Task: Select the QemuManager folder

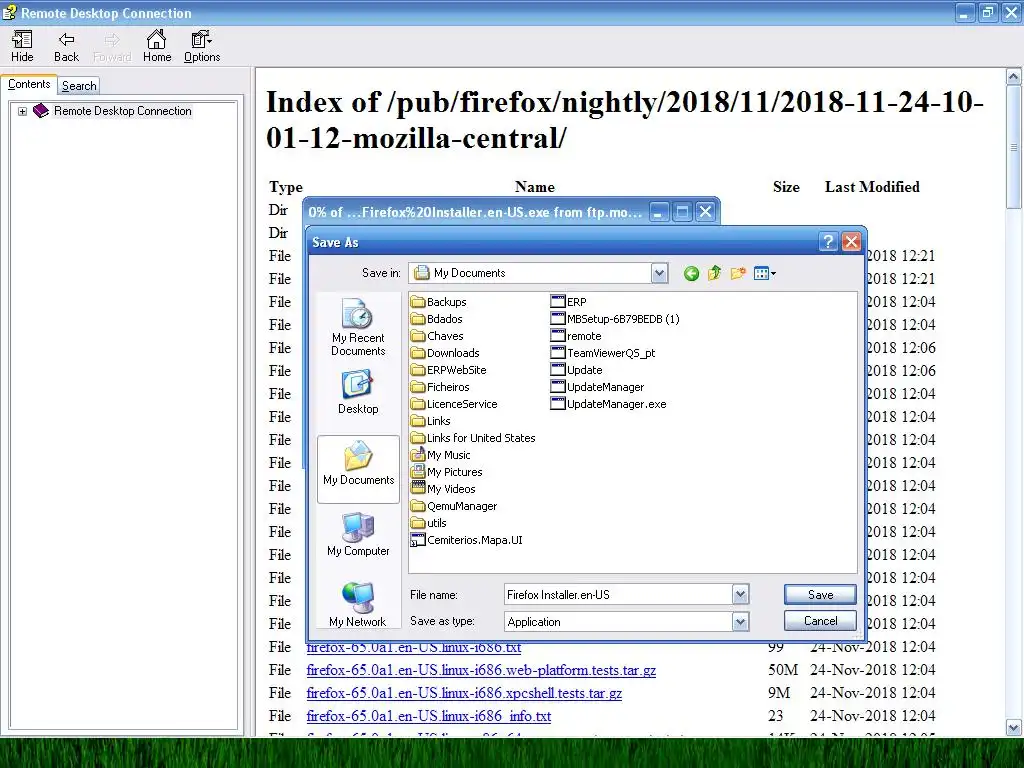Action: point(454,505)
